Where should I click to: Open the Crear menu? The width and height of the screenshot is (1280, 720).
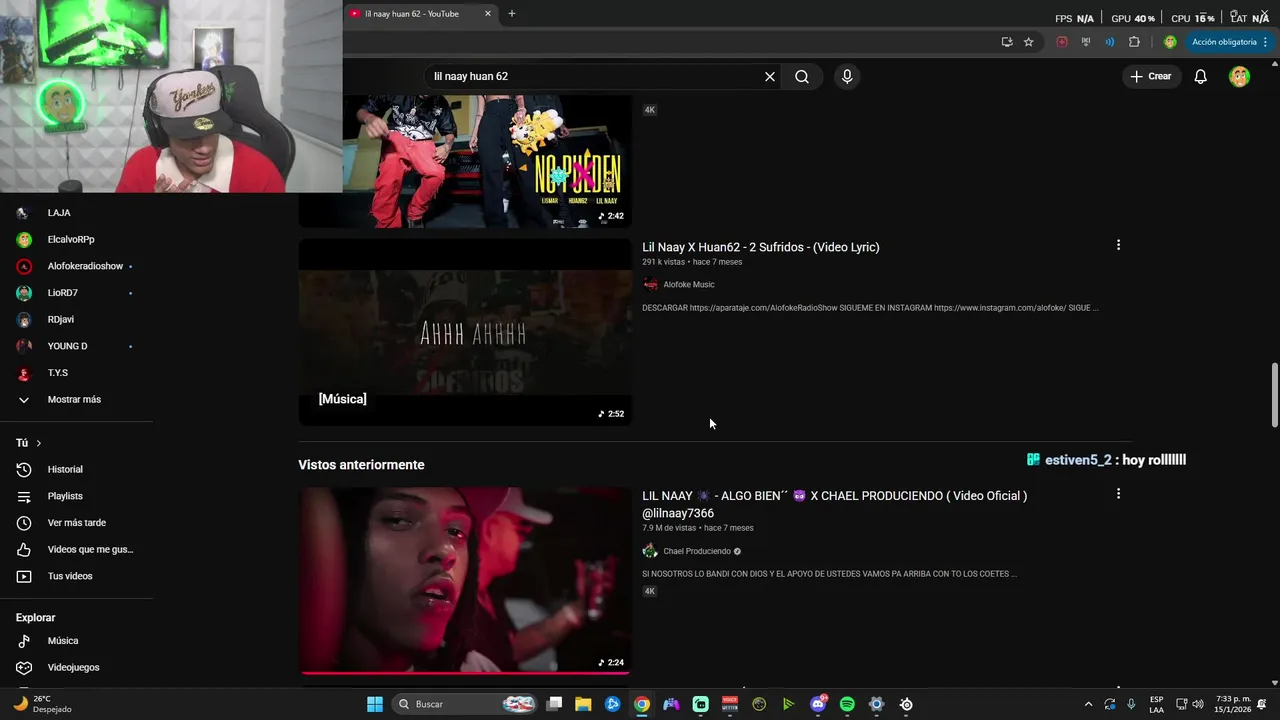tap(1151, 76)
